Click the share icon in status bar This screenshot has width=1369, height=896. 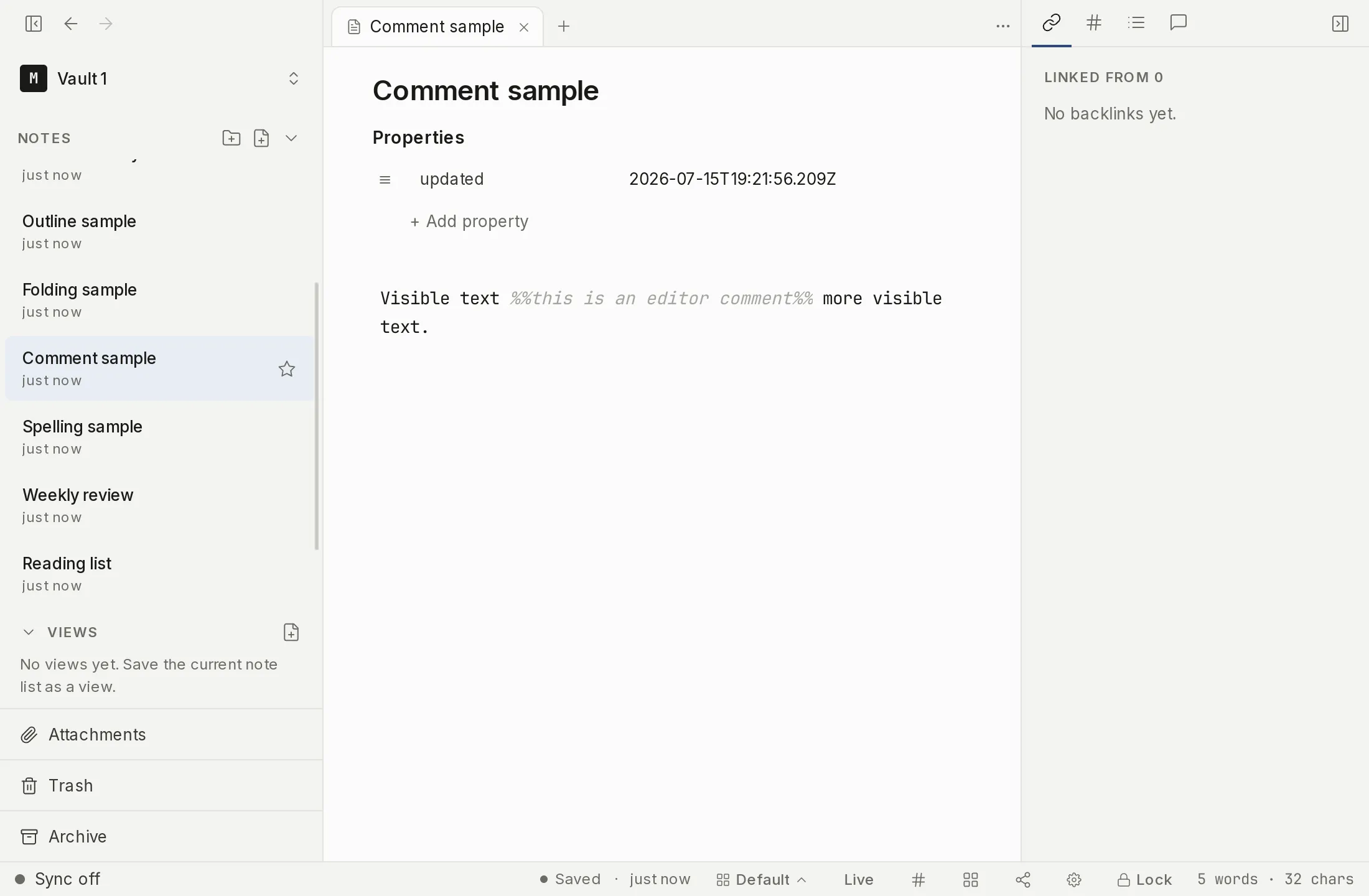(1023, 879)
